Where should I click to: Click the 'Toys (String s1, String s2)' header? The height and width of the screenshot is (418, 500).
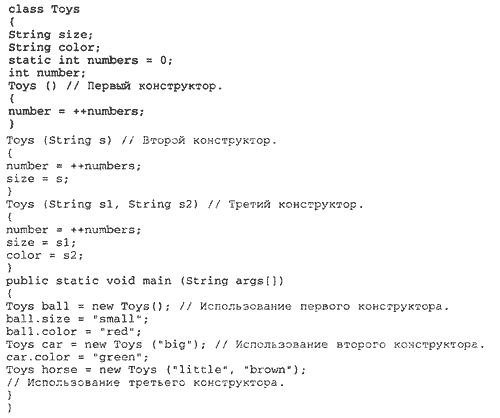[x=102, y=204]
